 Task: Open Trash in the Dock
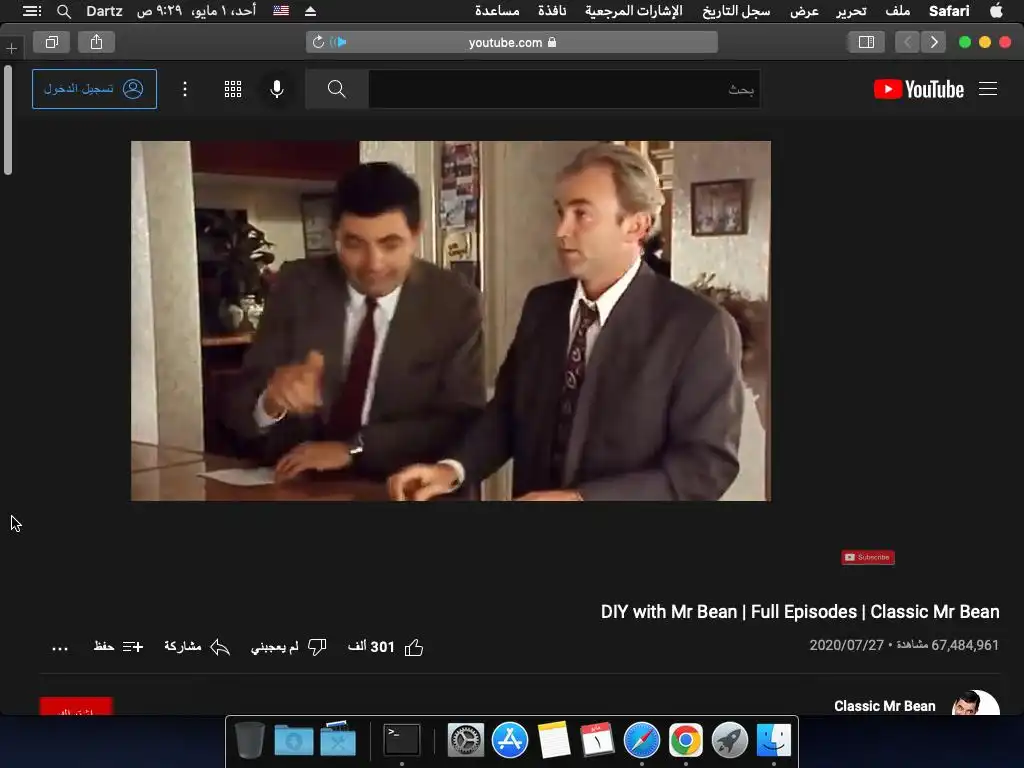pyautogui.click(x=249, y=740)
